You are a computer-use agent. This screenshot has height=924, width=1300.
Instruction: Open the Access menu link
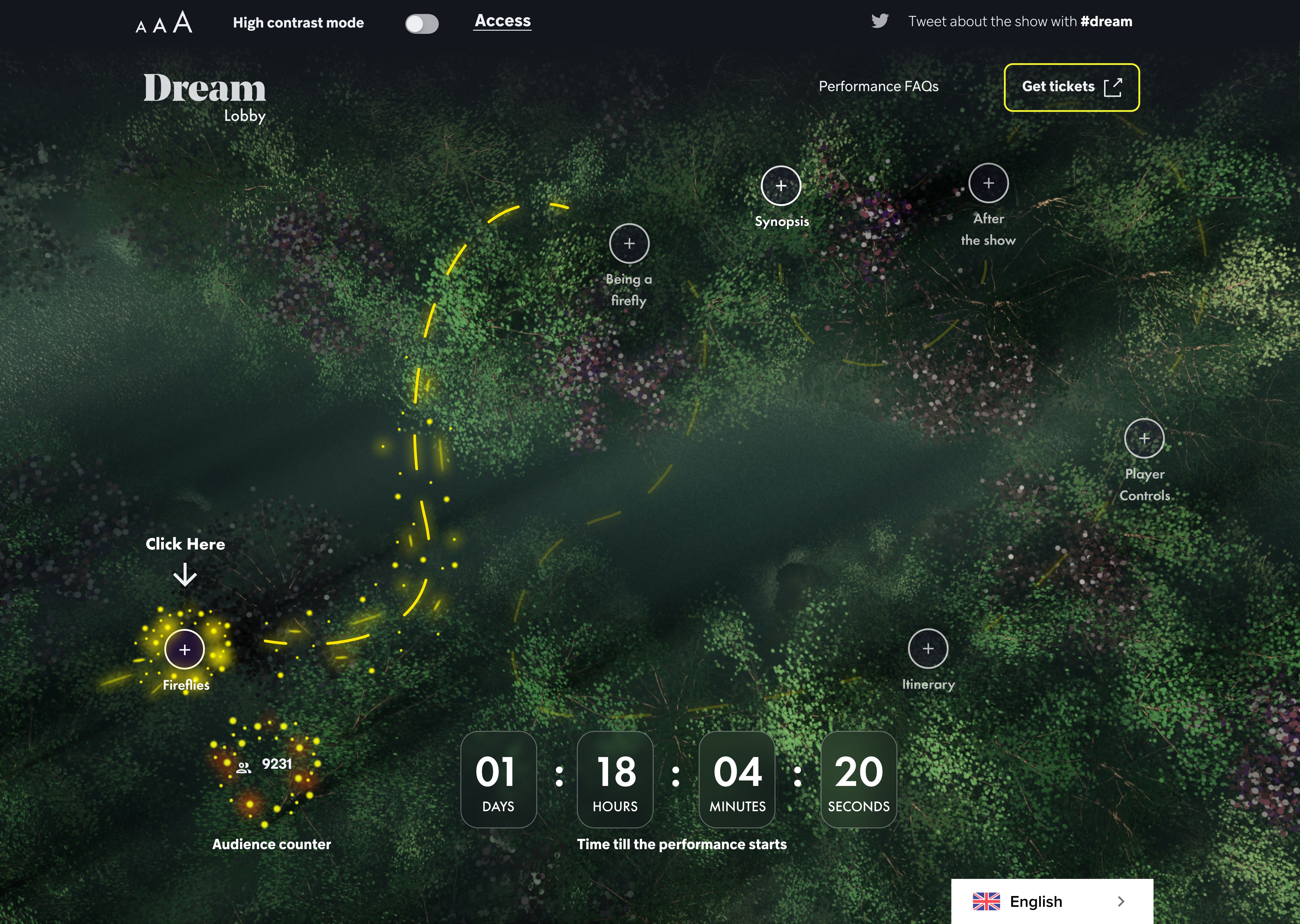point(503,21)
